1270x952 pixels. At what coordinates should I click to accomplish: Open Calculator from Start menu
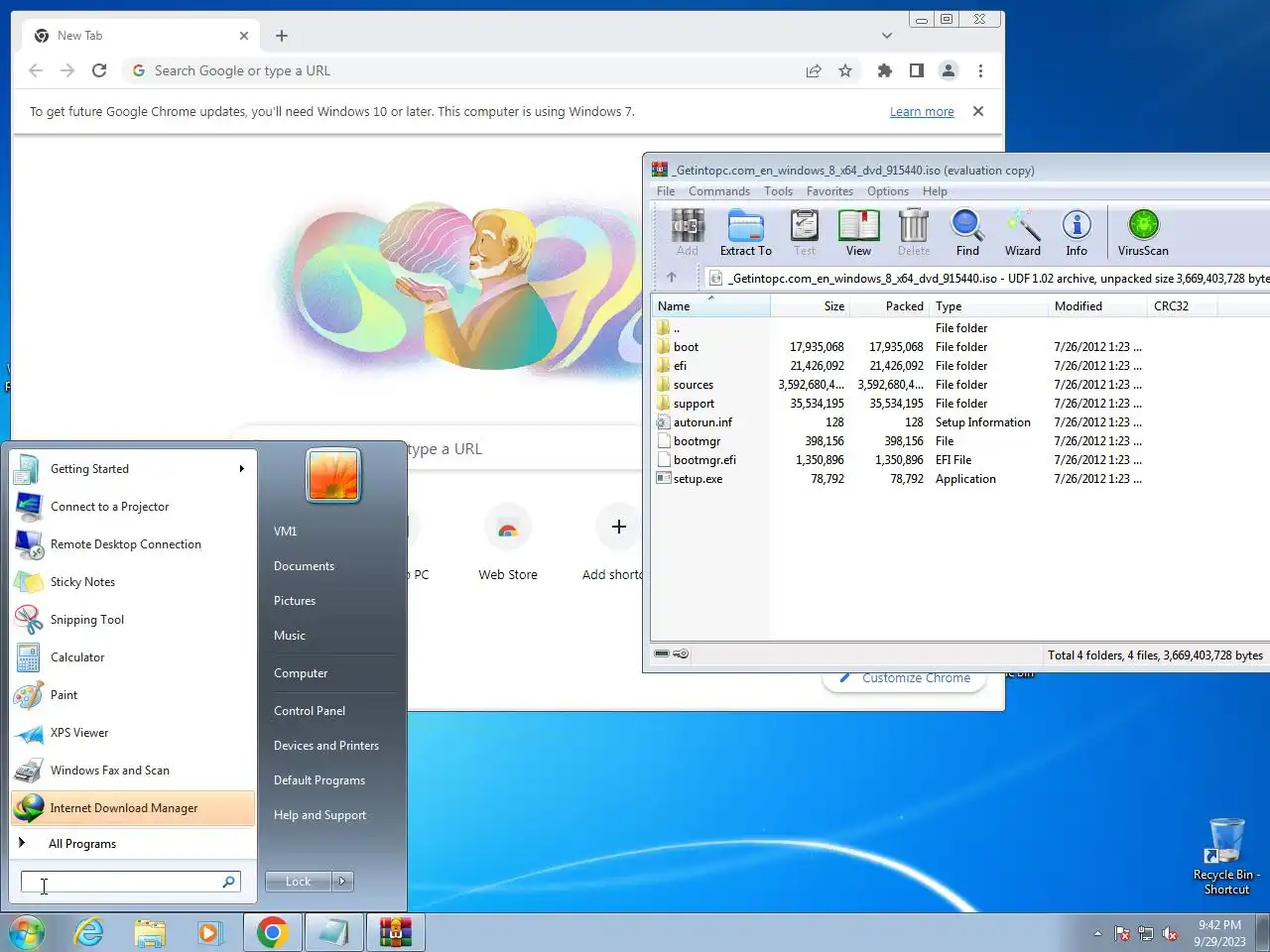point(132,657)
